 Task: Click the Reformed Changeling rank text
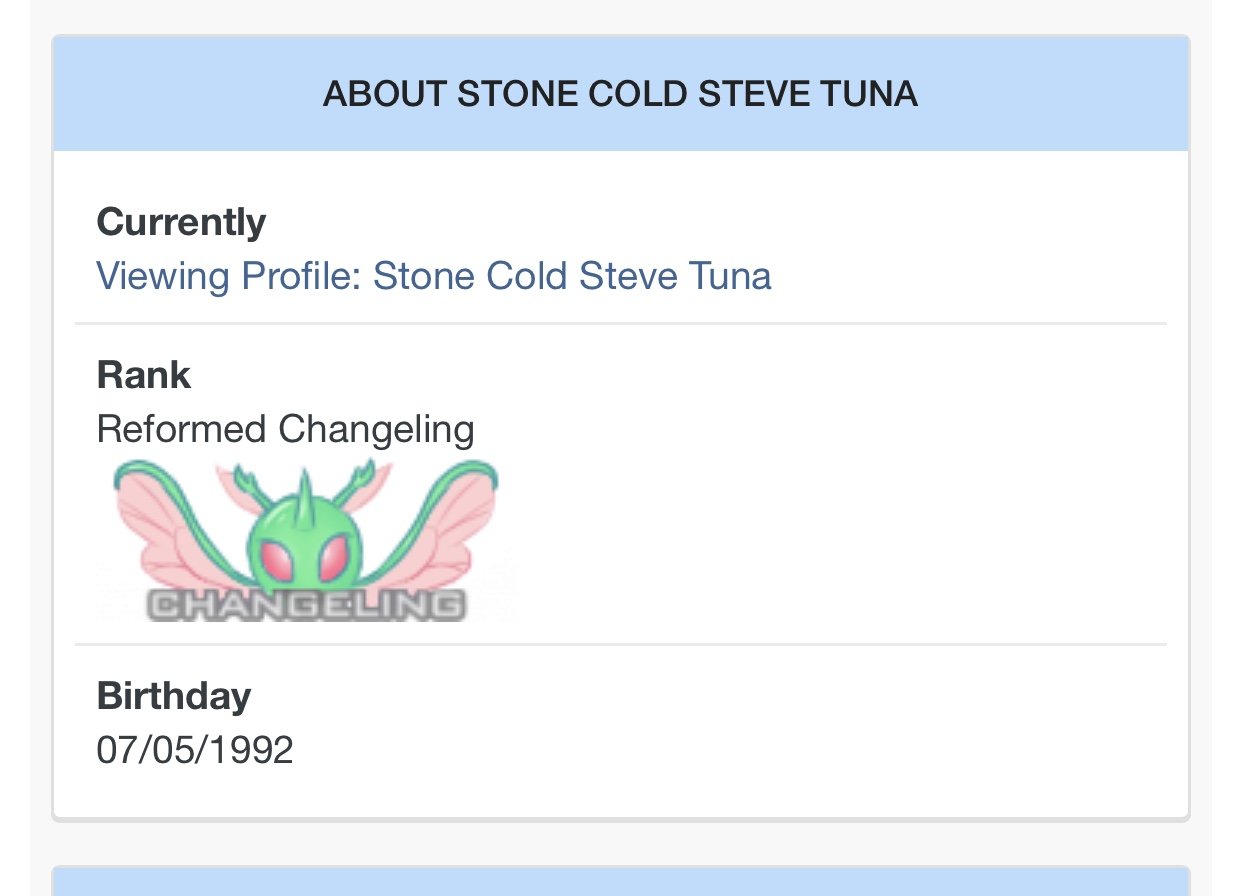coord(285,429)
